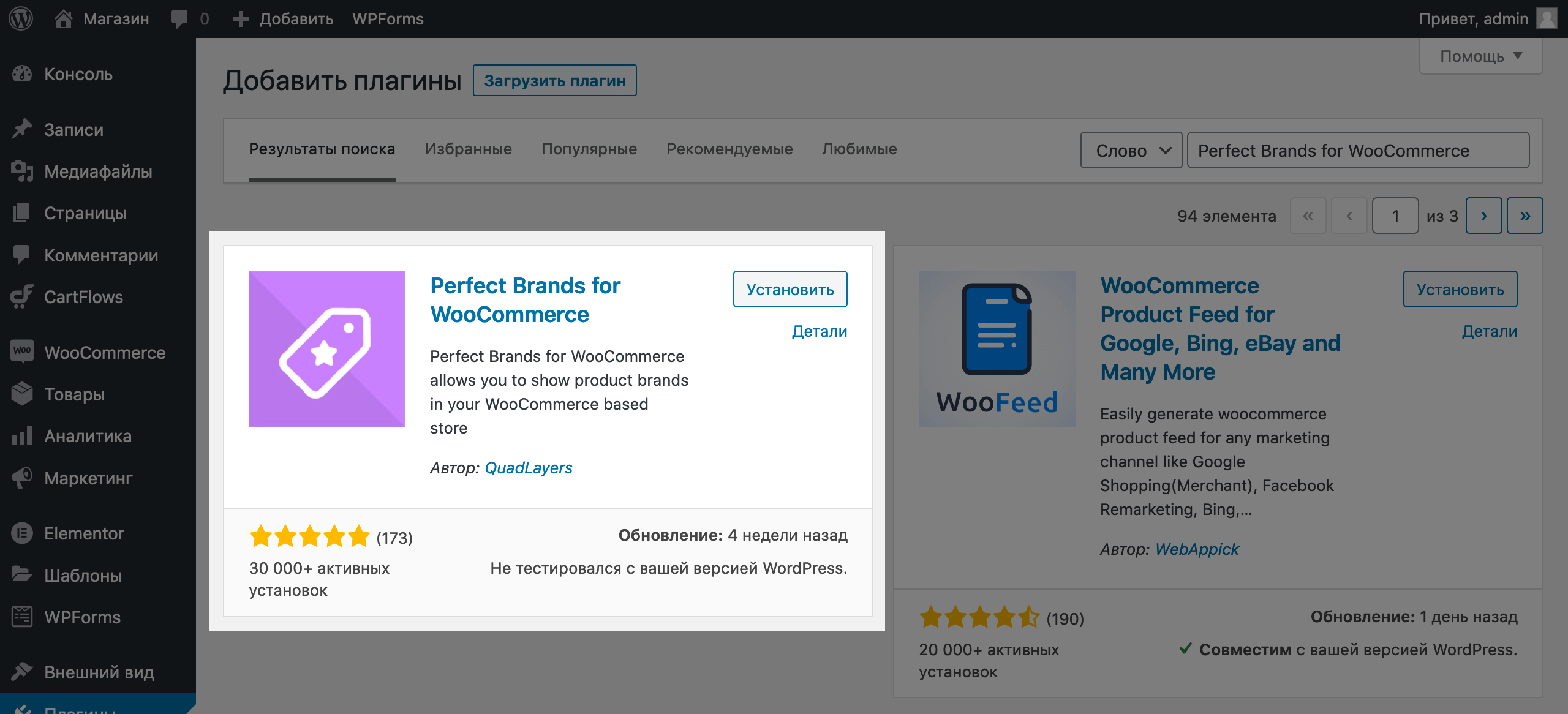Click the Страницы pages icon
1568x714 pixels.
[x=22, y=213]
